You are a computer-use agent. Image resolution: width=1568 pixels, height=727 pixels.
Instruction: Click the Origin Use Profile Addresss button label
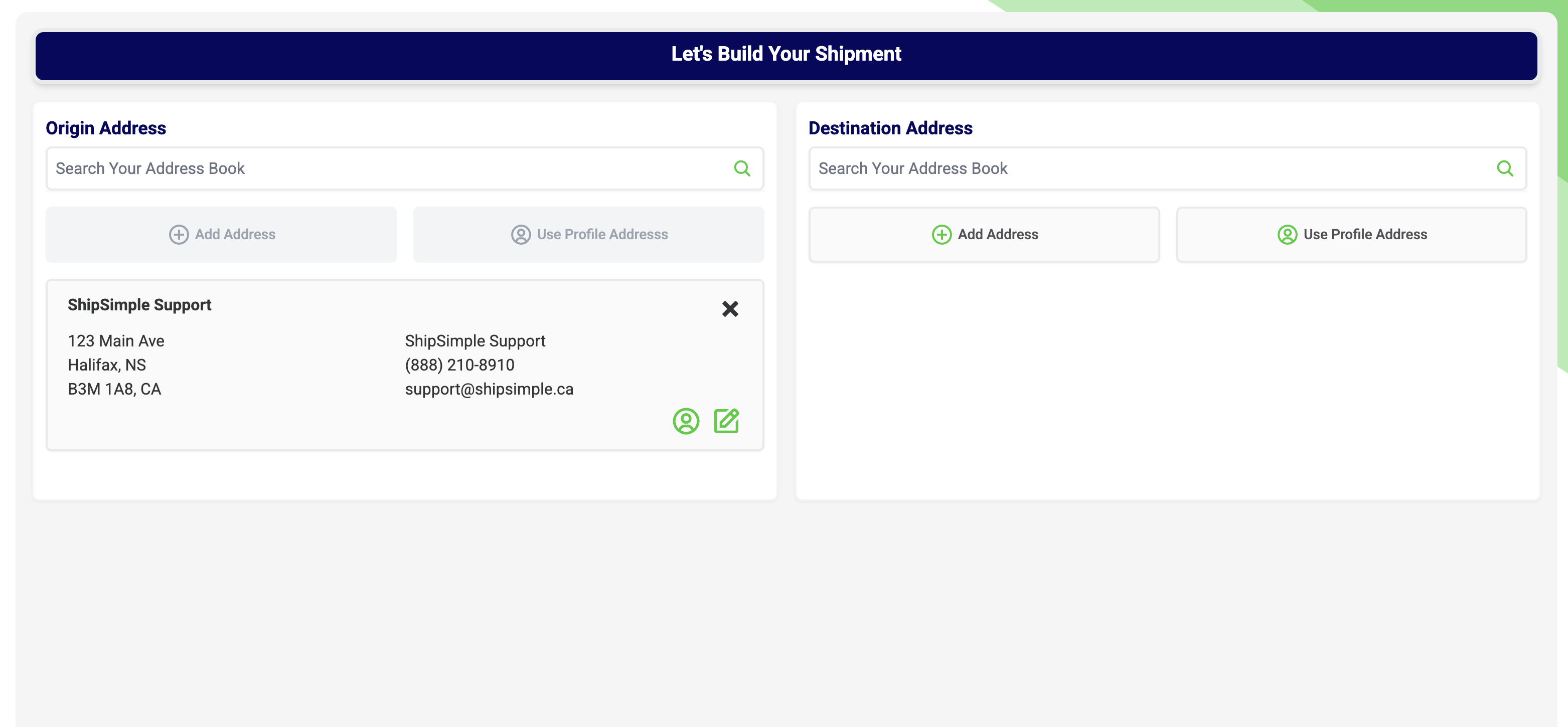click(602, 234)
